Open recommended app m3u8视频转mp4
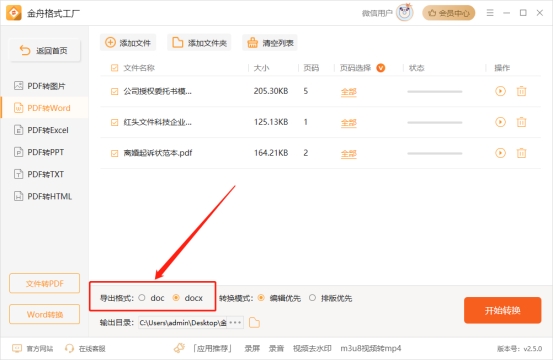Screen dimensions: 554x360 point(371,349)
